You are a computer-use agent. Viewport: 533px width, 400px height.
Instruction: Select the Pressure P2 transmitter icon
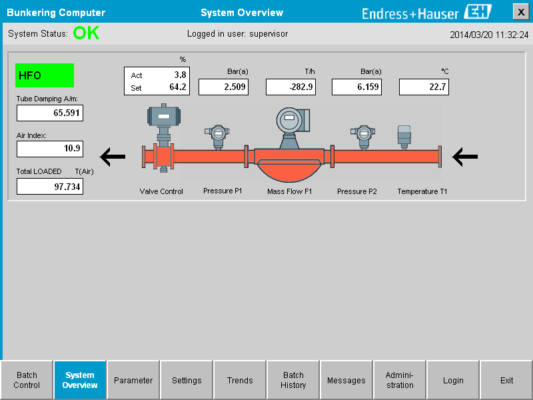[363, 137]
